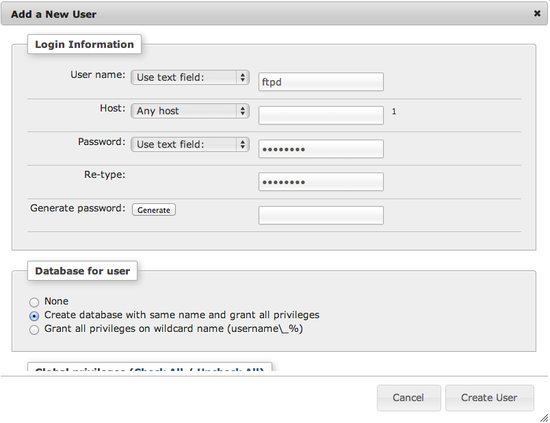Click the dialog resize grip icon
The width and height of the screenshot is (550, 423).
(x=544, y=418)
